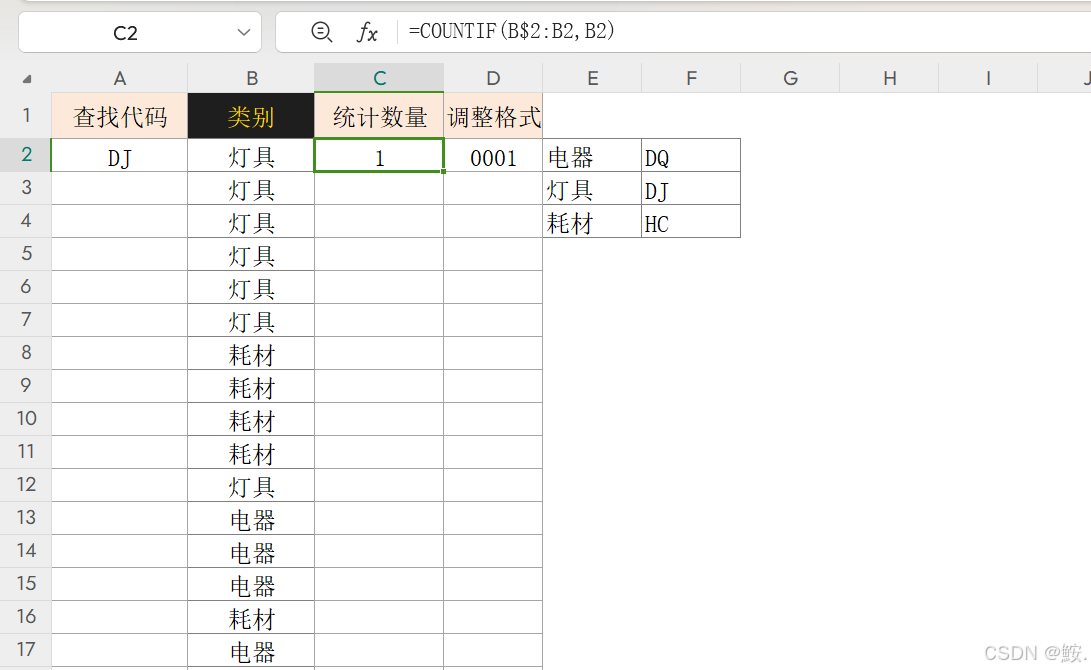Select column G header

(790, 79)
